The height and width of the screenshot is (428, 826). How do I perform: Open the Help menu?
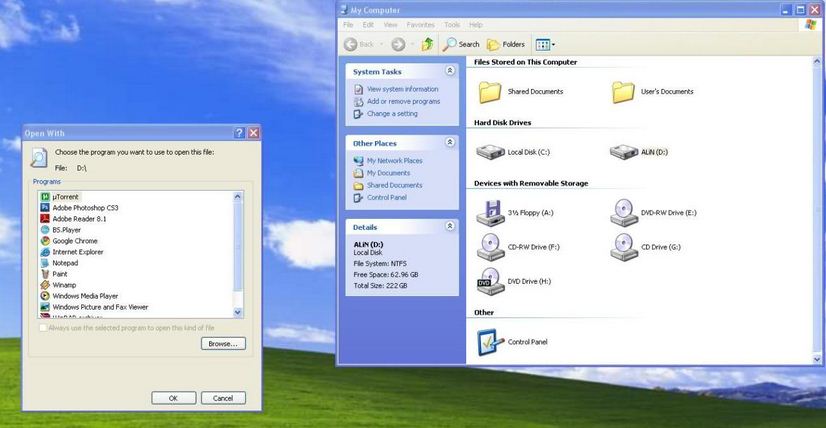[476, 25]
